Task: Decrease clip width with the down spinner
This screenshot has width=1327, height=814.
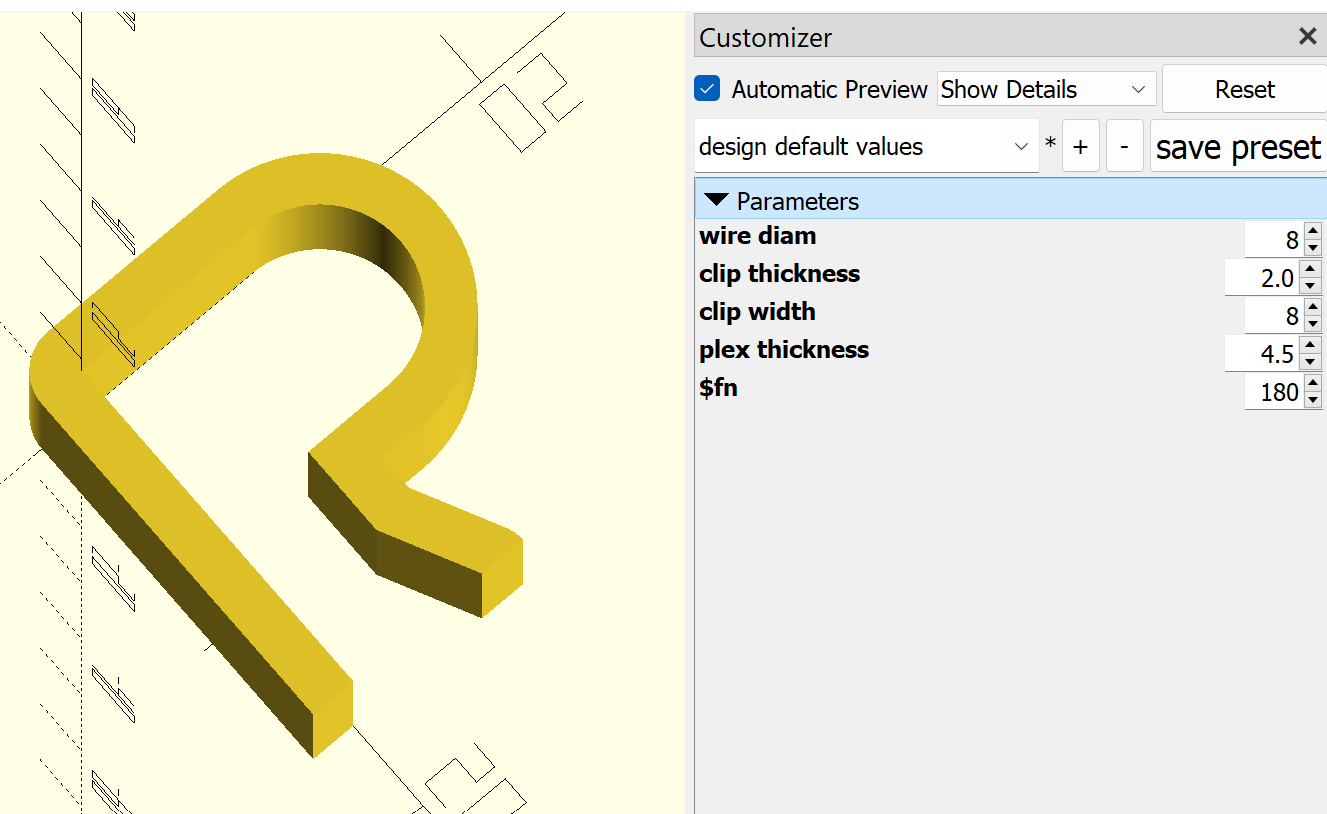Action: pos(1311,322)
